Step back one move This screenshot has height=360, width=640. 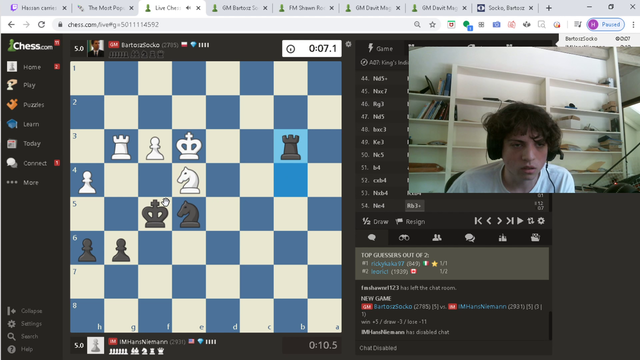click(x=489, y=221)
